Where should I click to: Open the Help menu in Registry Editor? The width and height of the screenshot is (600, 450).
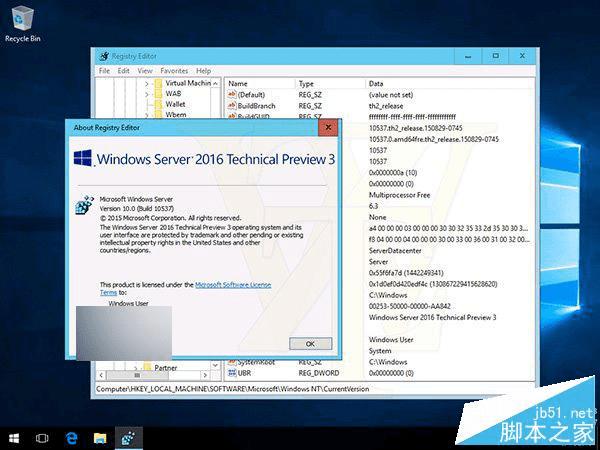click(x=204, y=71)
